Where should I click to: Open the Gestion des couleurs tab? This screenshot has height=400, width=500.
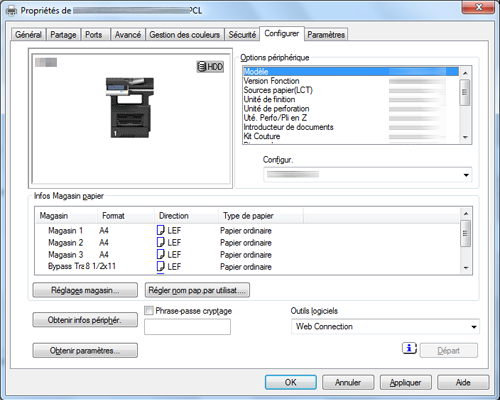pos(184,35)
